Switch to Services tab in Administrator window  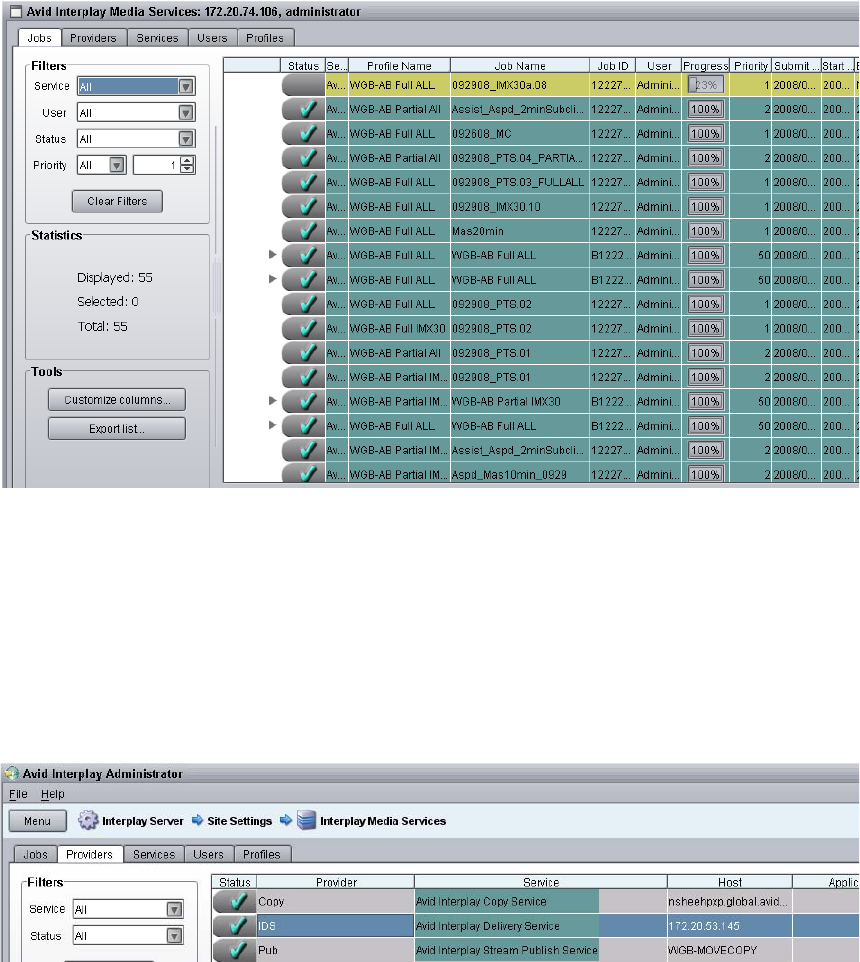click(x=154, y=855)
